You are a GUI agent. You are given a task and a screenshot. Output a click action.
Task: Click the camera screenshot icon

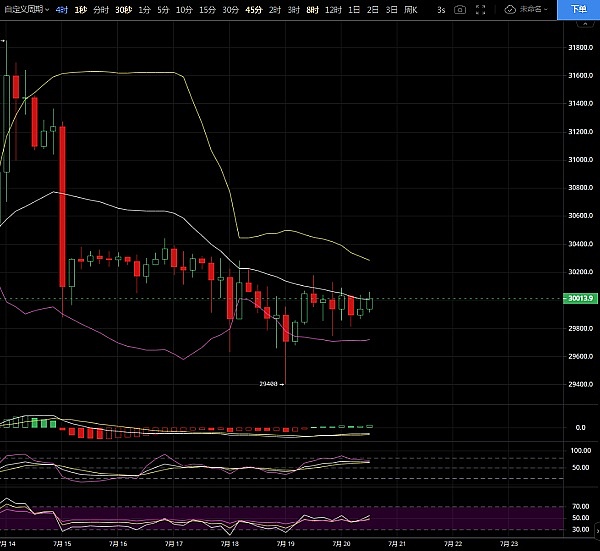[460, 9]
